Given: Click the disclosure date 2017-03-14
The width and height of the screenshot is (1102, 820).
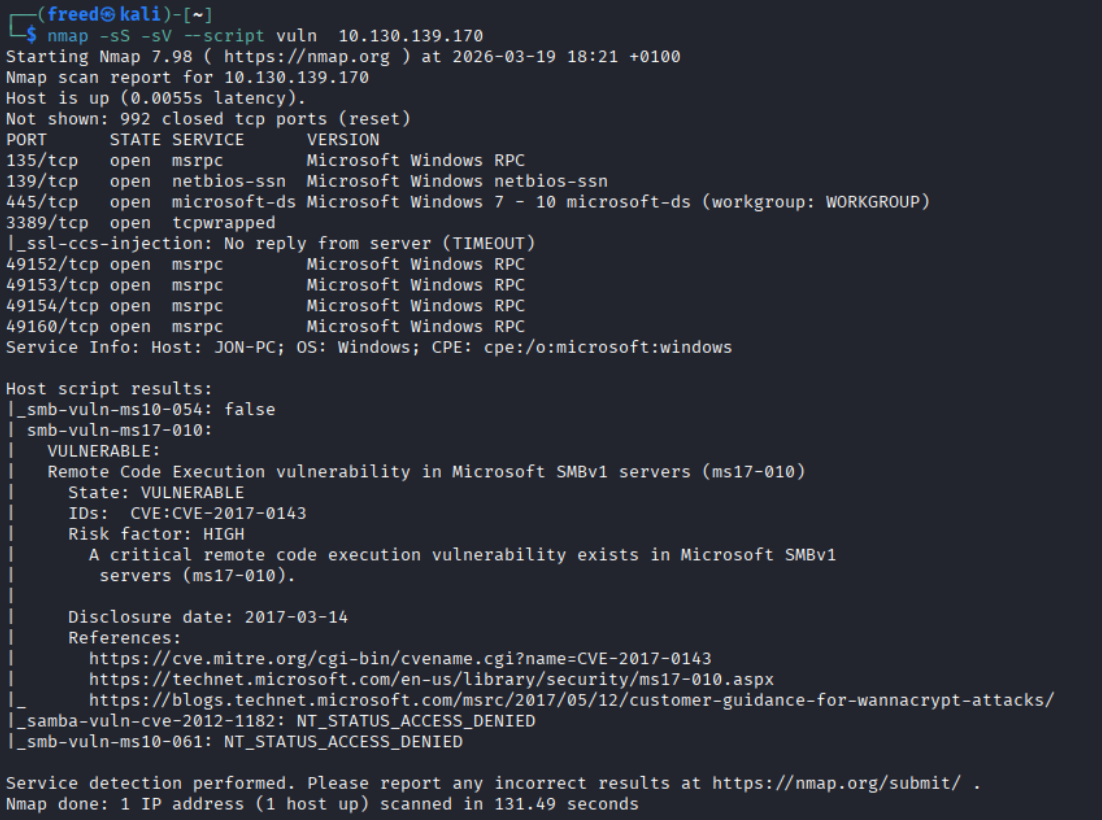Looking at the screenshot, I should (296, 617).
